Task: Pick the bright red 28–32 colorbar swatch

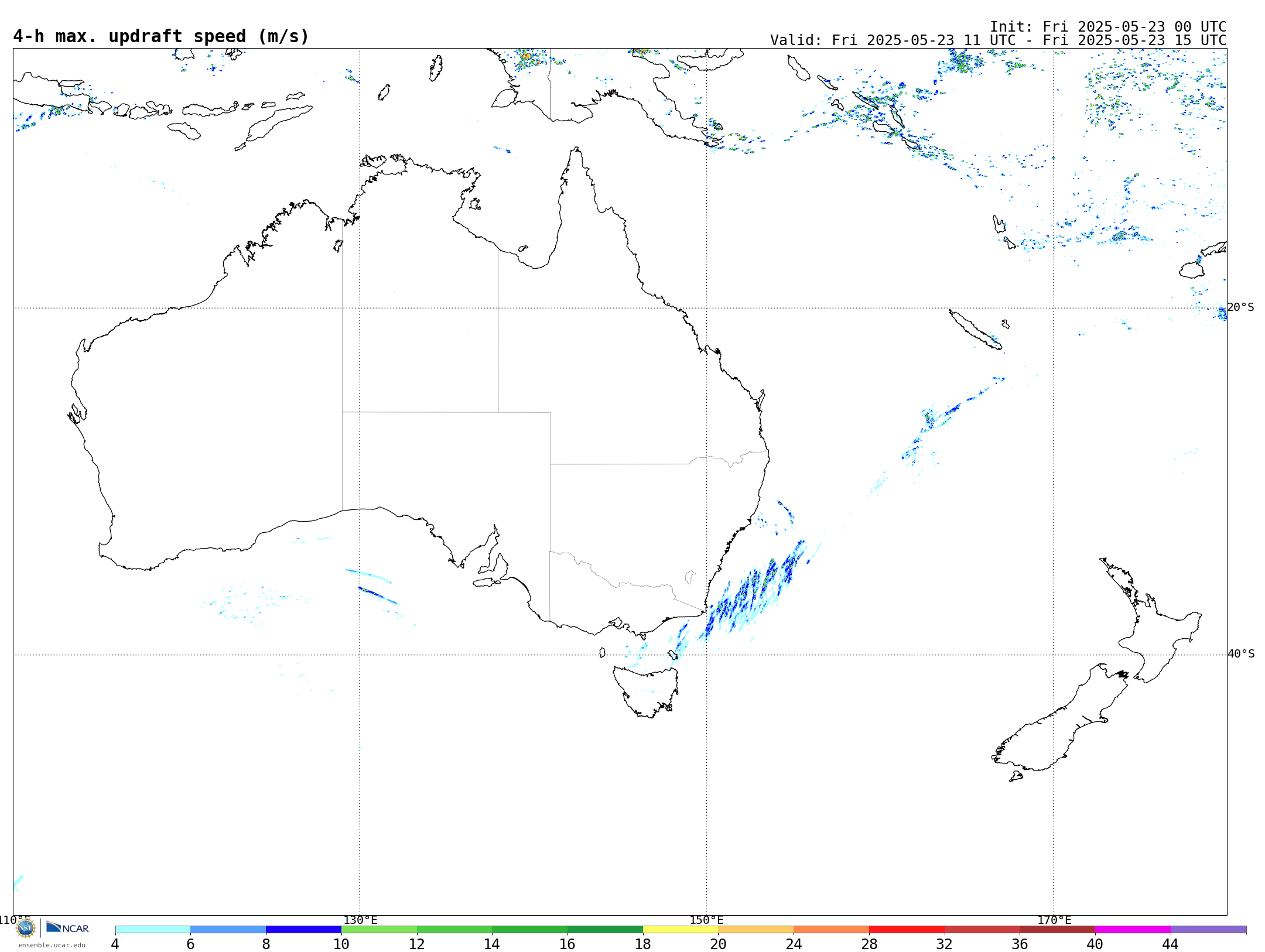Action: pyautogui.click(x=907, y=929)
